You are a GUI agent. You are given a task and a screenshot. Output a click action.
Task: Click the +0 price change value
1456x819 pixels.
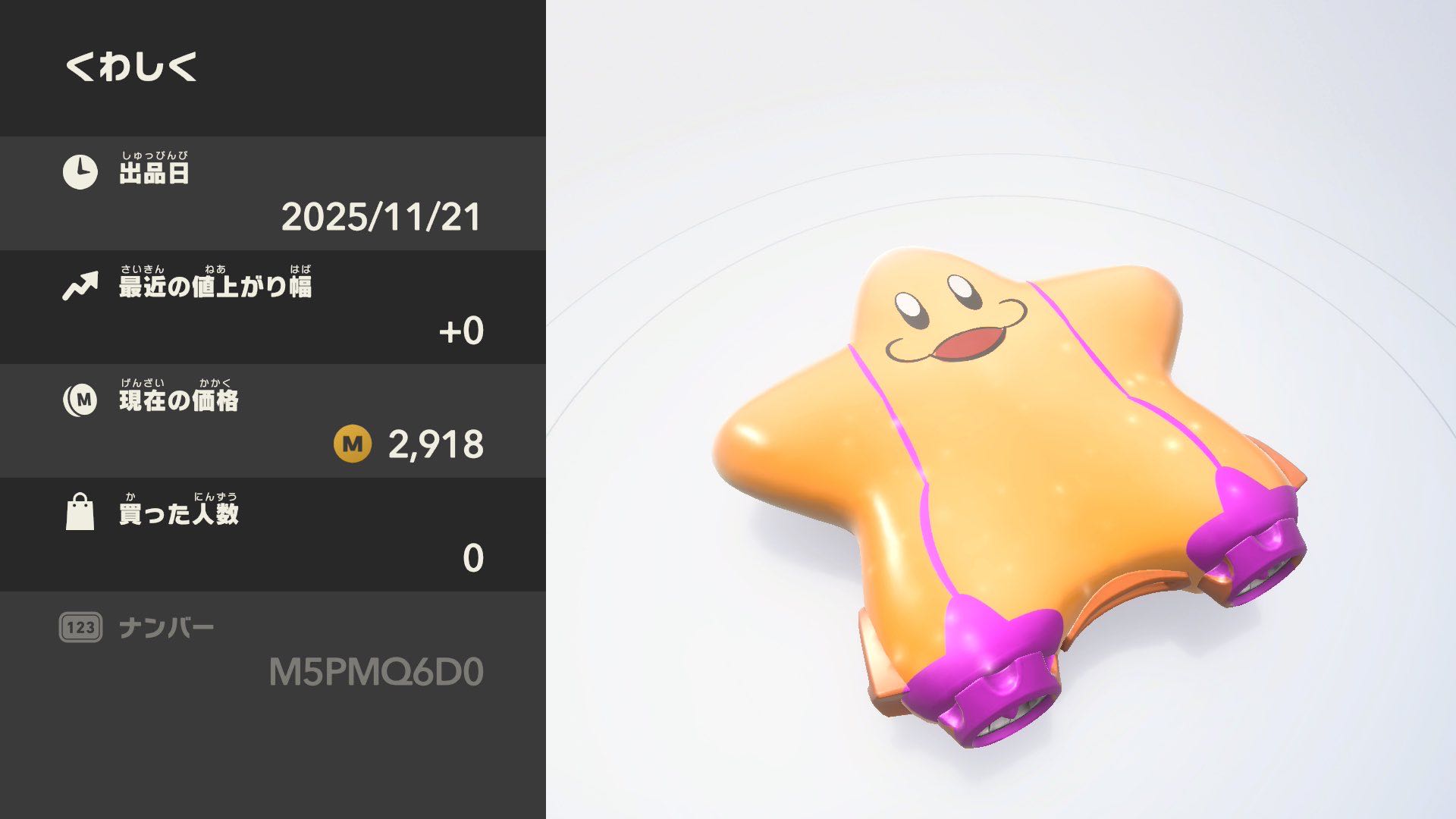coord(461,331)
